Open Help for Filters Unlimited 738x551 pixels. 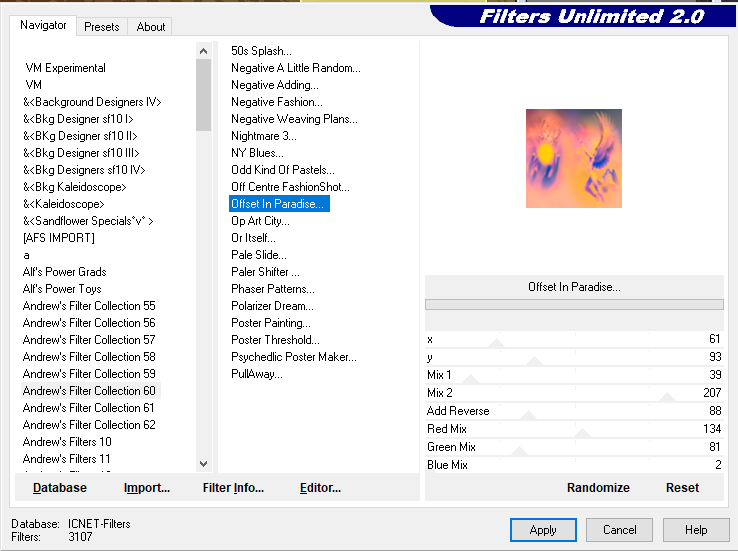coord(696,530)
